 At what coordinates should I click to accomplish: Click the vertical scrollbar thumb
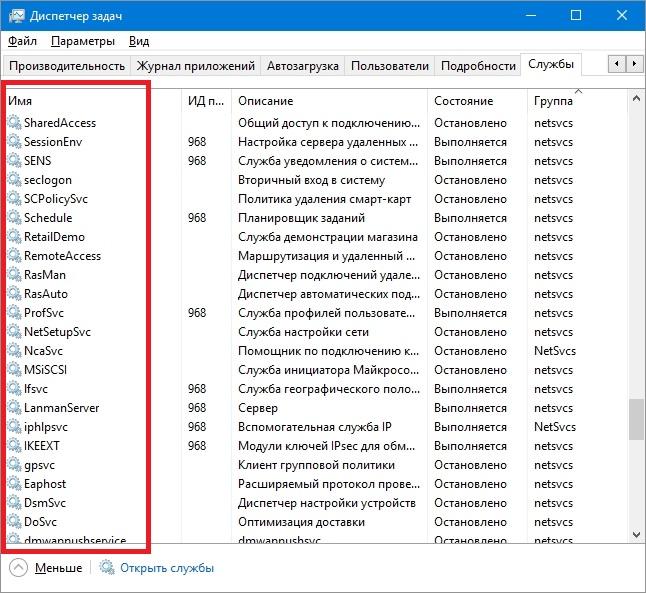tap(636, 419)
